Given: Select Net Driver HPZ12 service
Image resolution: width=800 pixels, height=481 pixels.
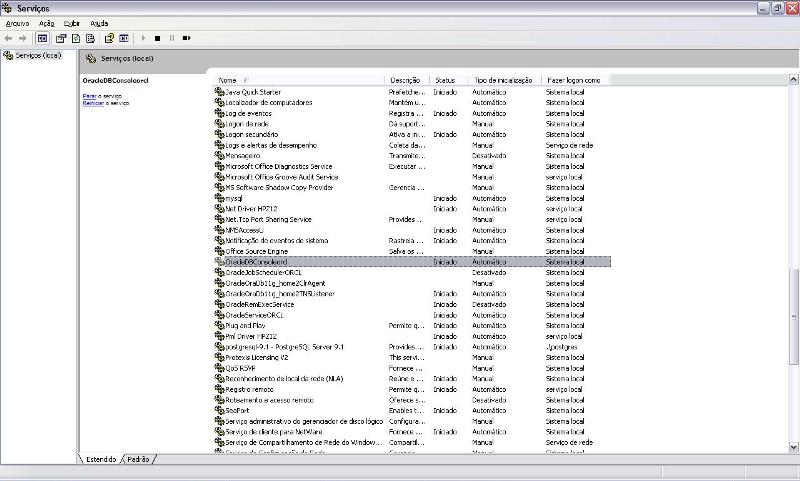Looking at the screenshot, I should point(252,209).
